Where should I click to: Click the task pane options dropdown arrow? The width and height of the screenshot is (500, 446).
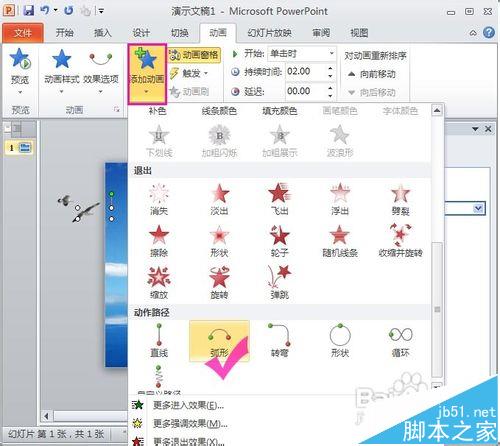click(x=475, y=129)
